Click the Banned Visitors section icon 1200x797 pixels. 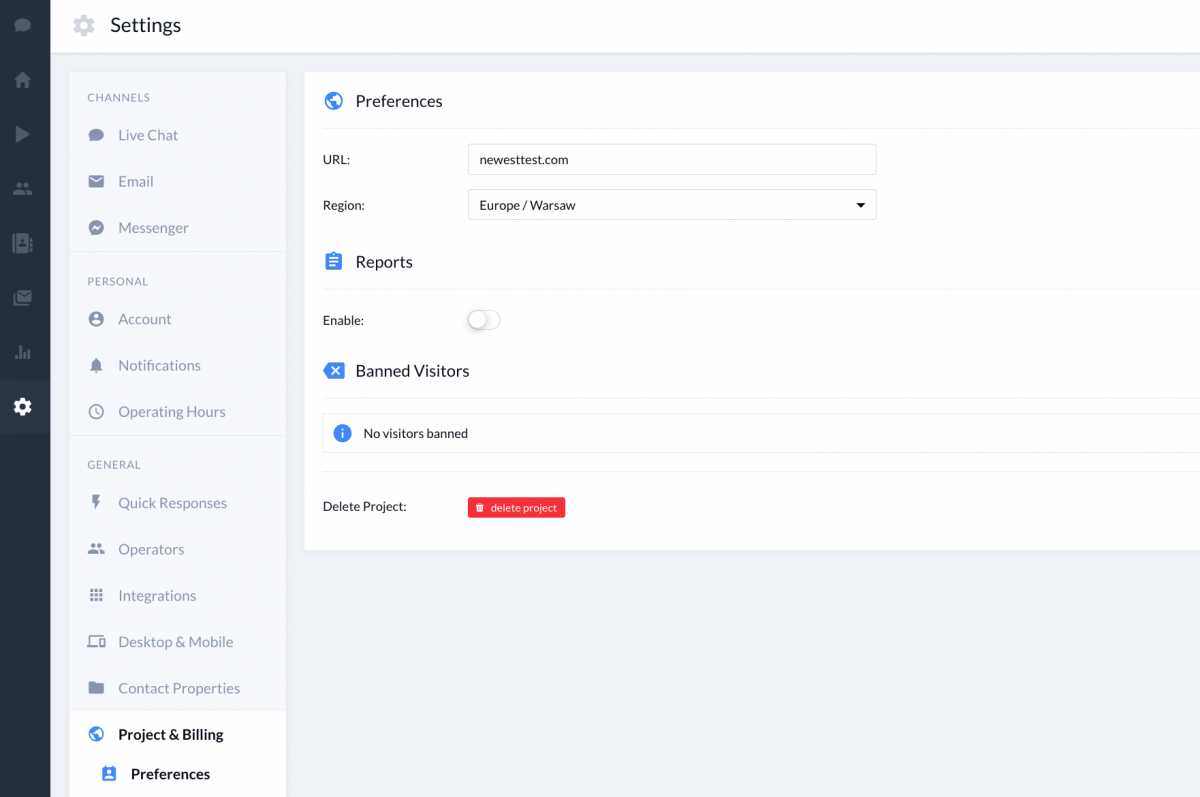coord(334,371)
